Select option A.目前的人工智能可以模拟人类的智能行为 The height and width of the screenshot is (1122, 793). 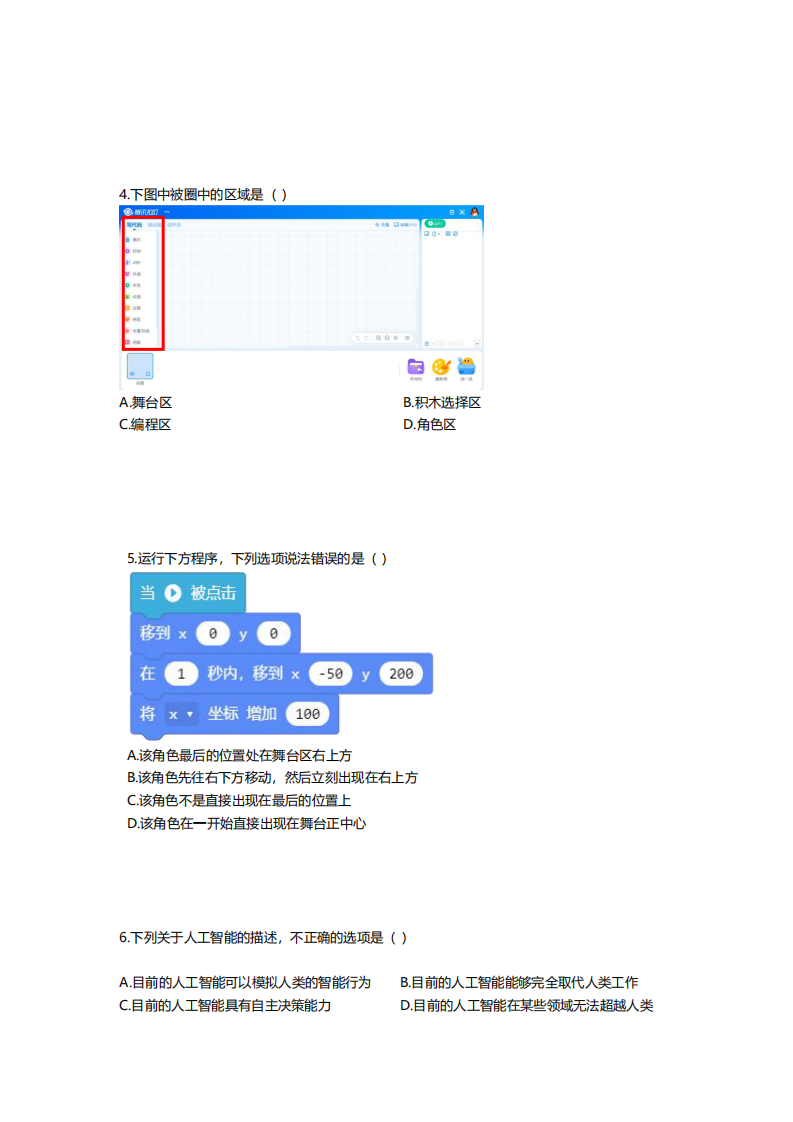(245, 982)
